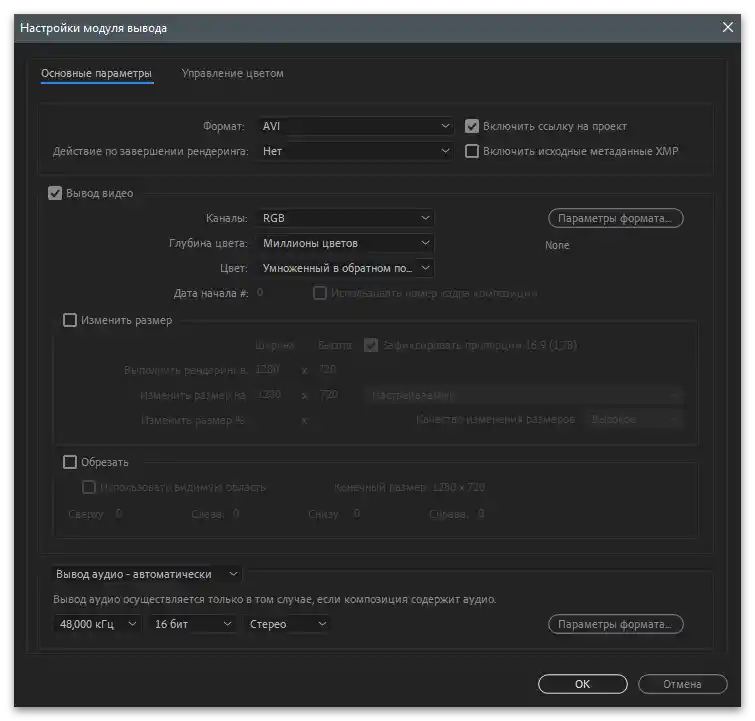The image size is (755, 721).
Task: Click the Глубина цвета: label text
Action: [x=208, y=243]
